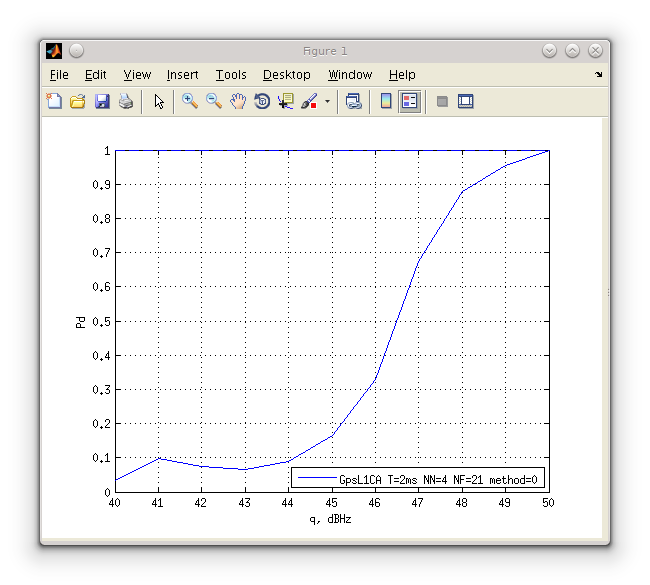Expand the toolbar dock arrow at right of menu bar
Screen dimensions: 650x585
pyautogui.click(x=599, y=75)
